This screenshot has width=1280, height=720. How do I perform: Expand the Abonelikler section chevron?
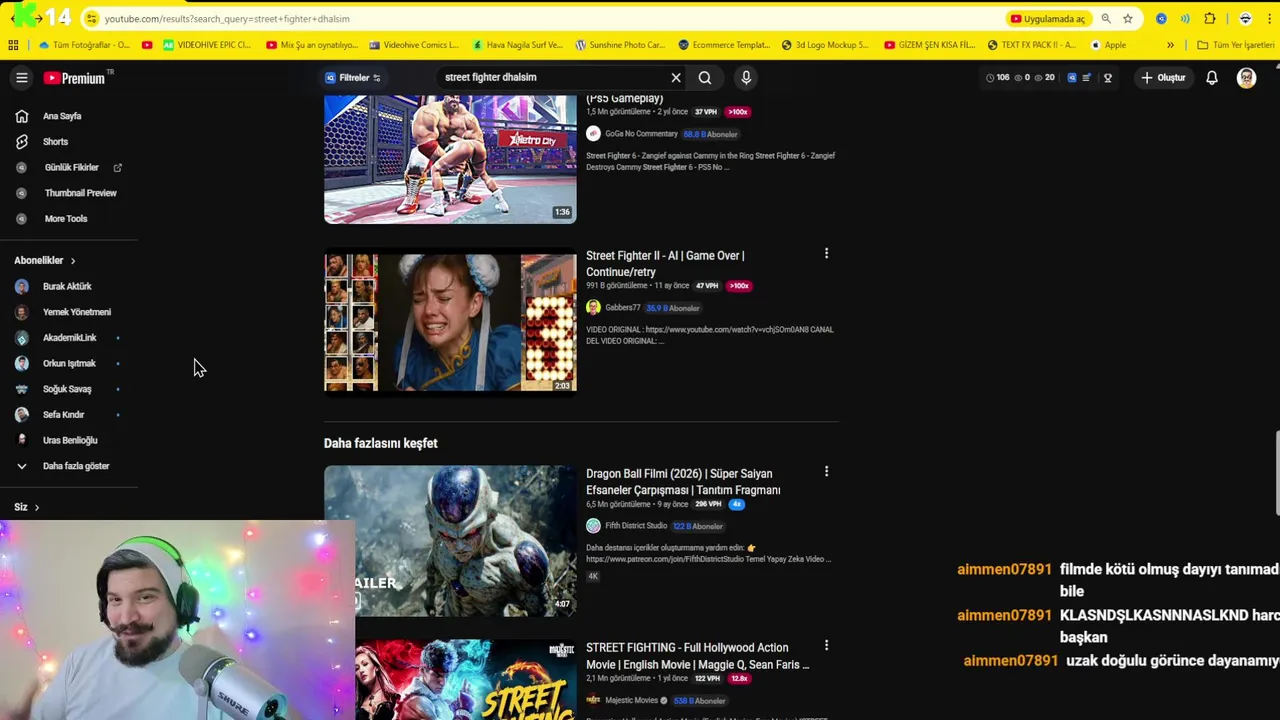(x=72, y=261)
